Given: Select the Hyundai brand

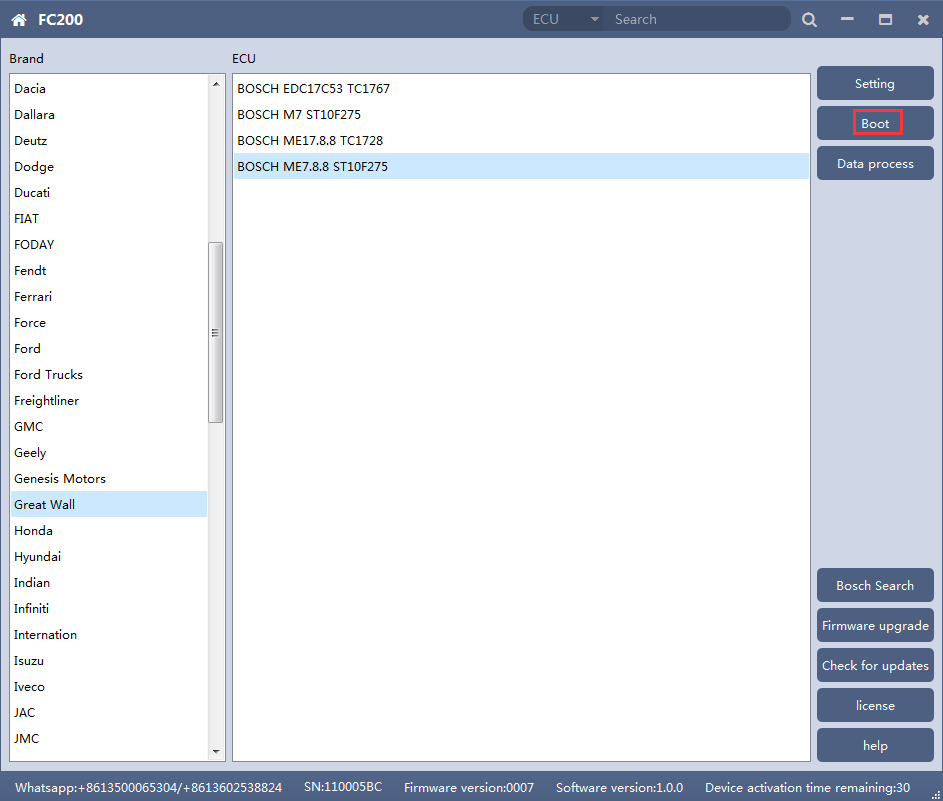Looking at the screenshot, I should point(109,556).
